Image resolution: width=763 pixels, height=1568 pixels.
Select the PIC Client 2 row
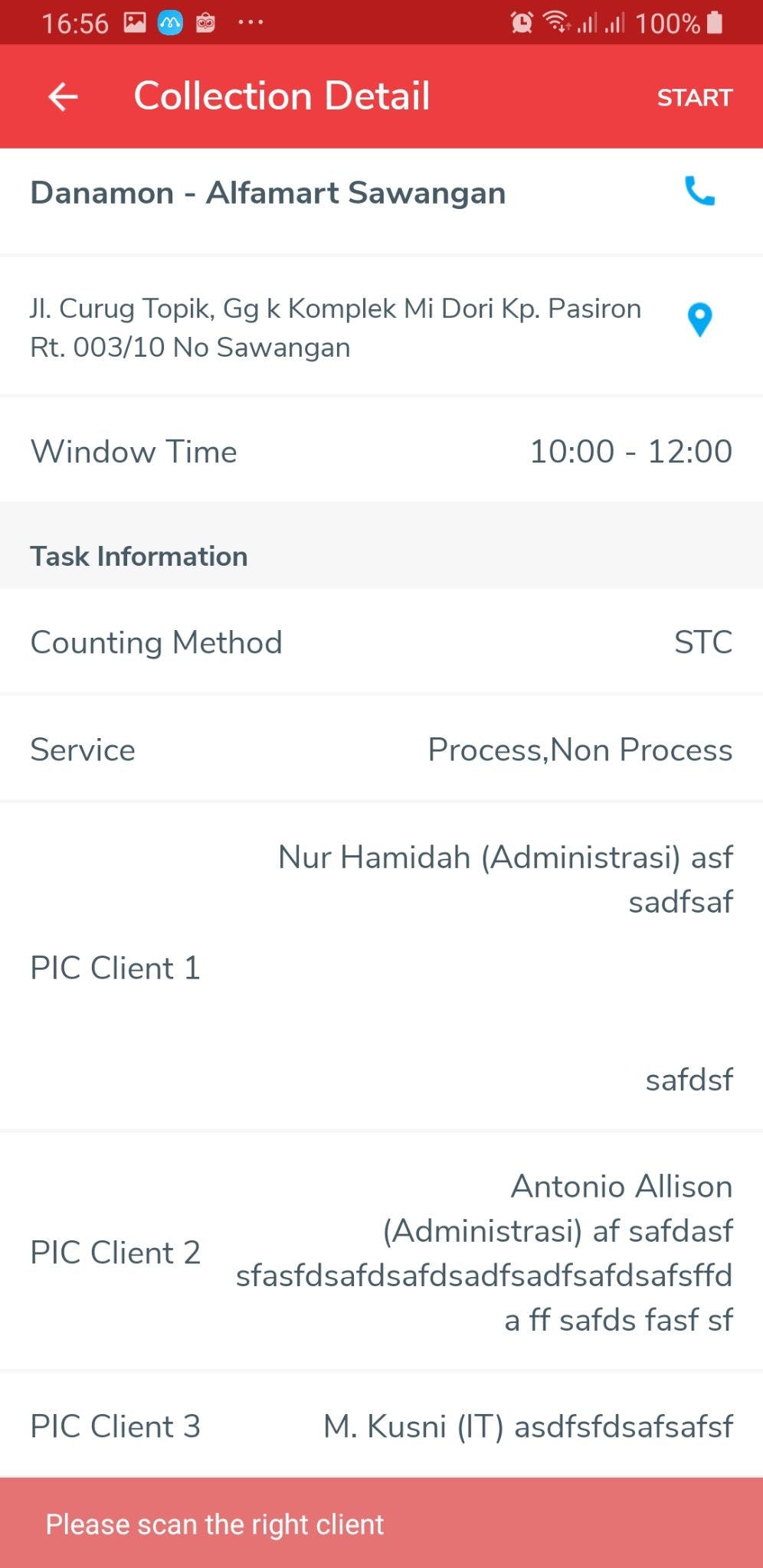(x=381, y=1253)
